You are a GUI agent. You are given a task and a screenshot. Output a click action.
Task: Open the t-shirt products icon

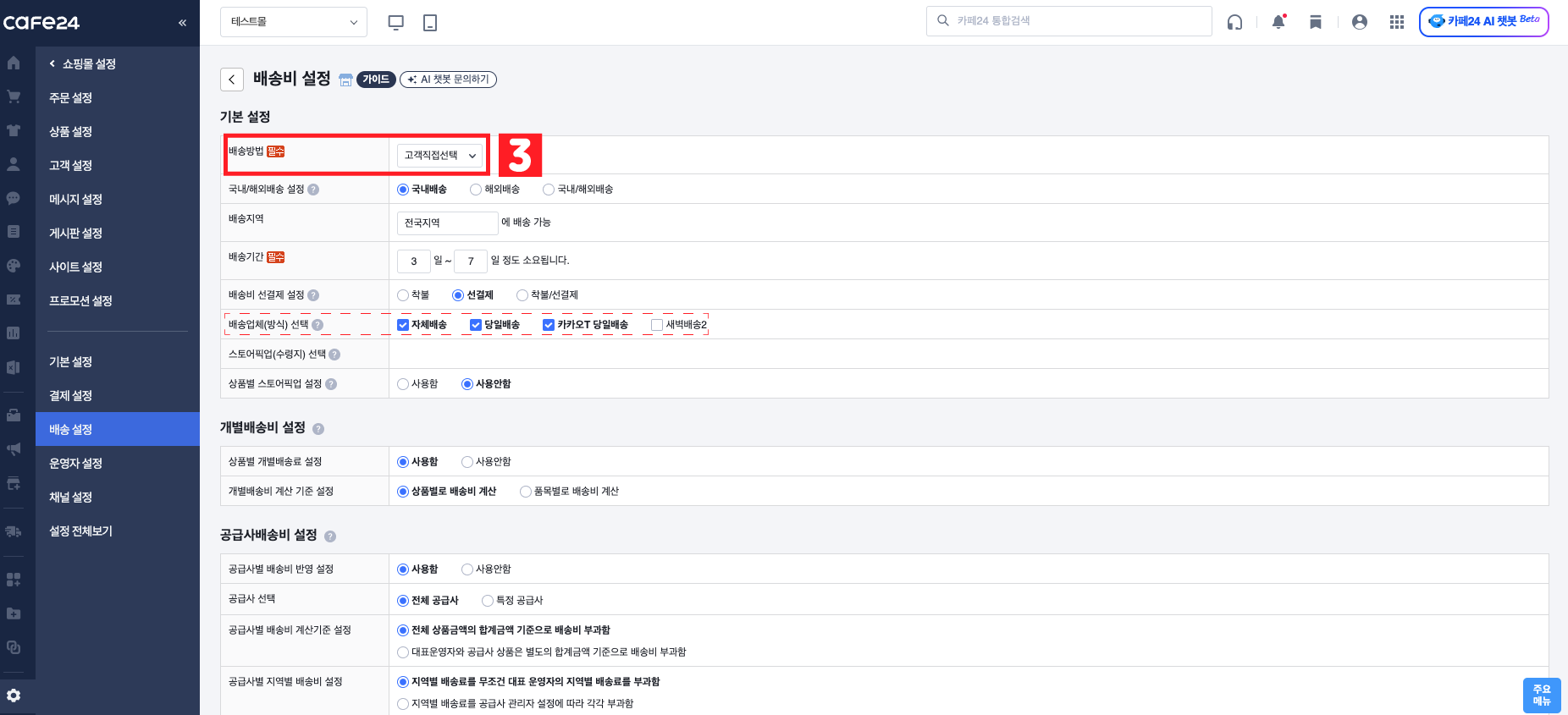click(14, 130)
